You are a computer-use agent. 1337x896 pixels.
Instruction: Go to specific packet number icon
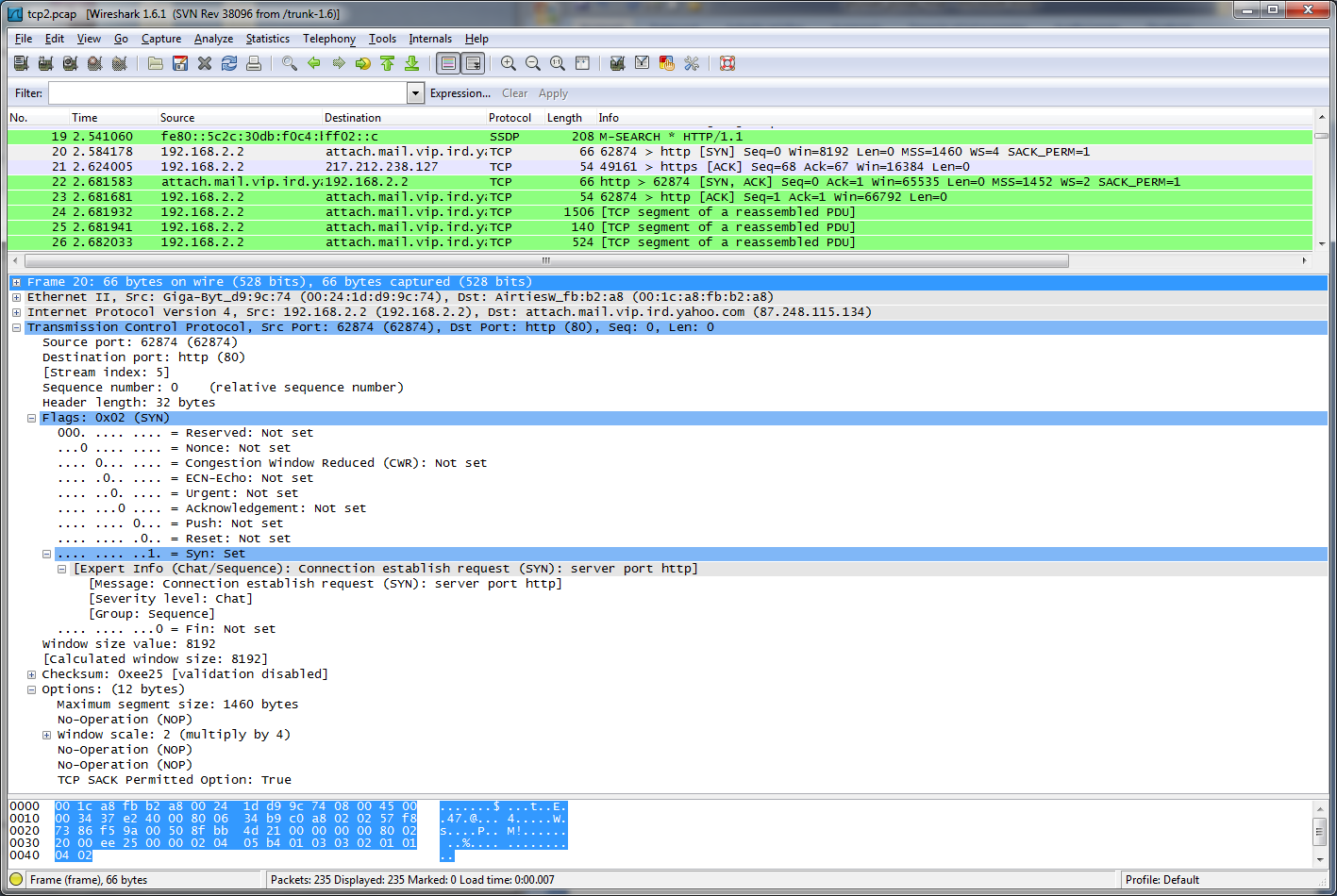coord(363,63)
